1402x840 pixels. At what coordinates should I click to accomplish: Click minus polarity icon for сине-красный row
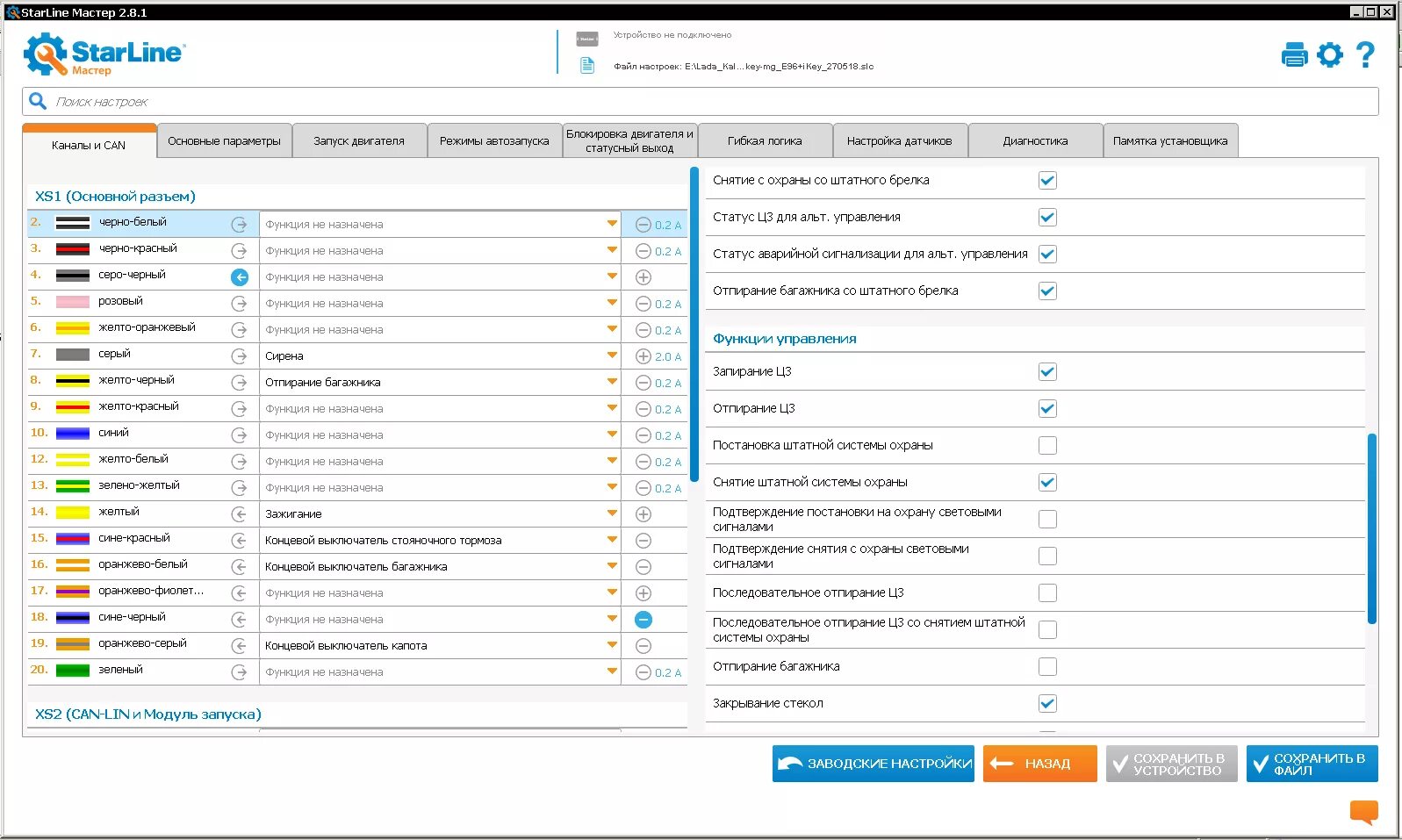click(x=643, y=541)
